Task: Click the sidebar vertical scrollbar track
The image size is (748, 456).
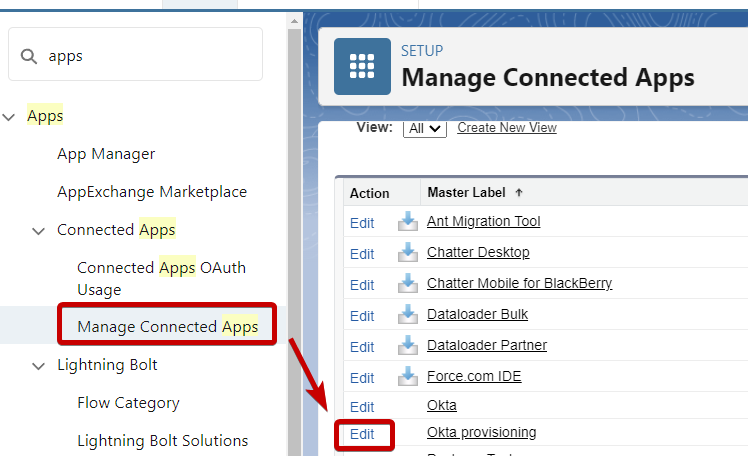Action: 294,241
